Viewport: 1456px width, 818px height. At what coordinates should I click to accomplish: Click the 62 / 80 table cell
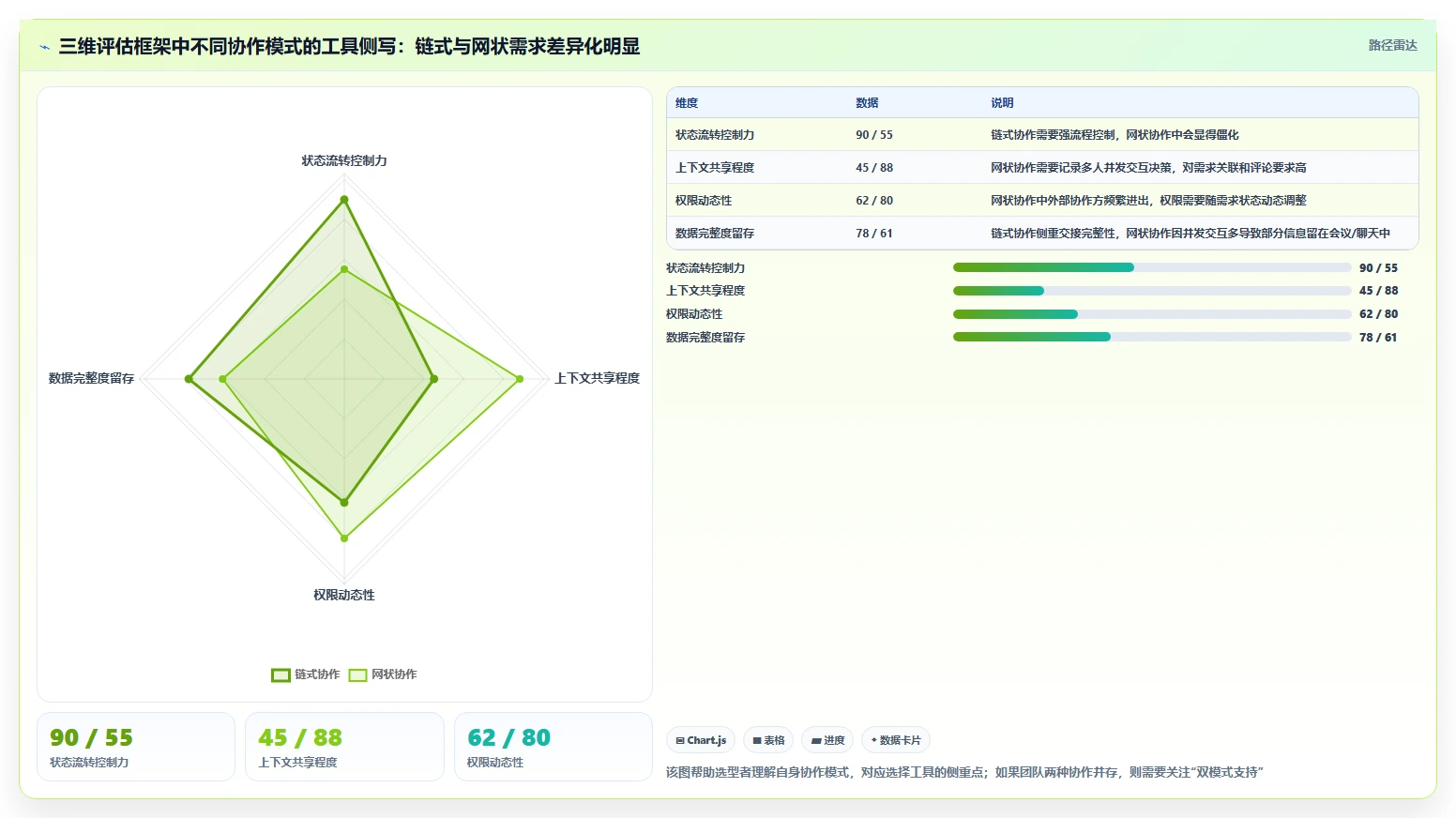874,201
